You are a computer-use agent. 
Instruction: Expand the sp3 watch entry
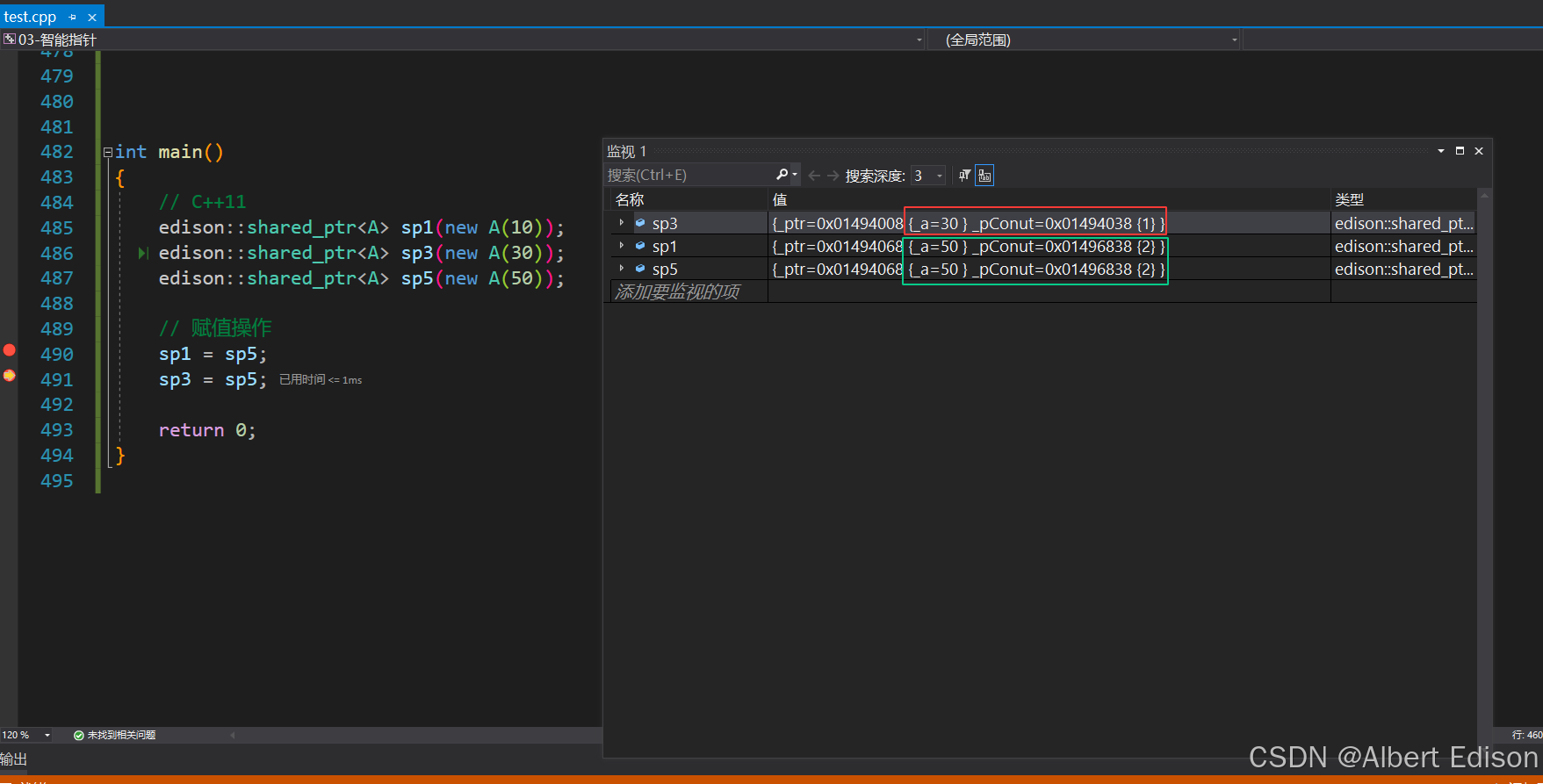(x=622, y=223)
